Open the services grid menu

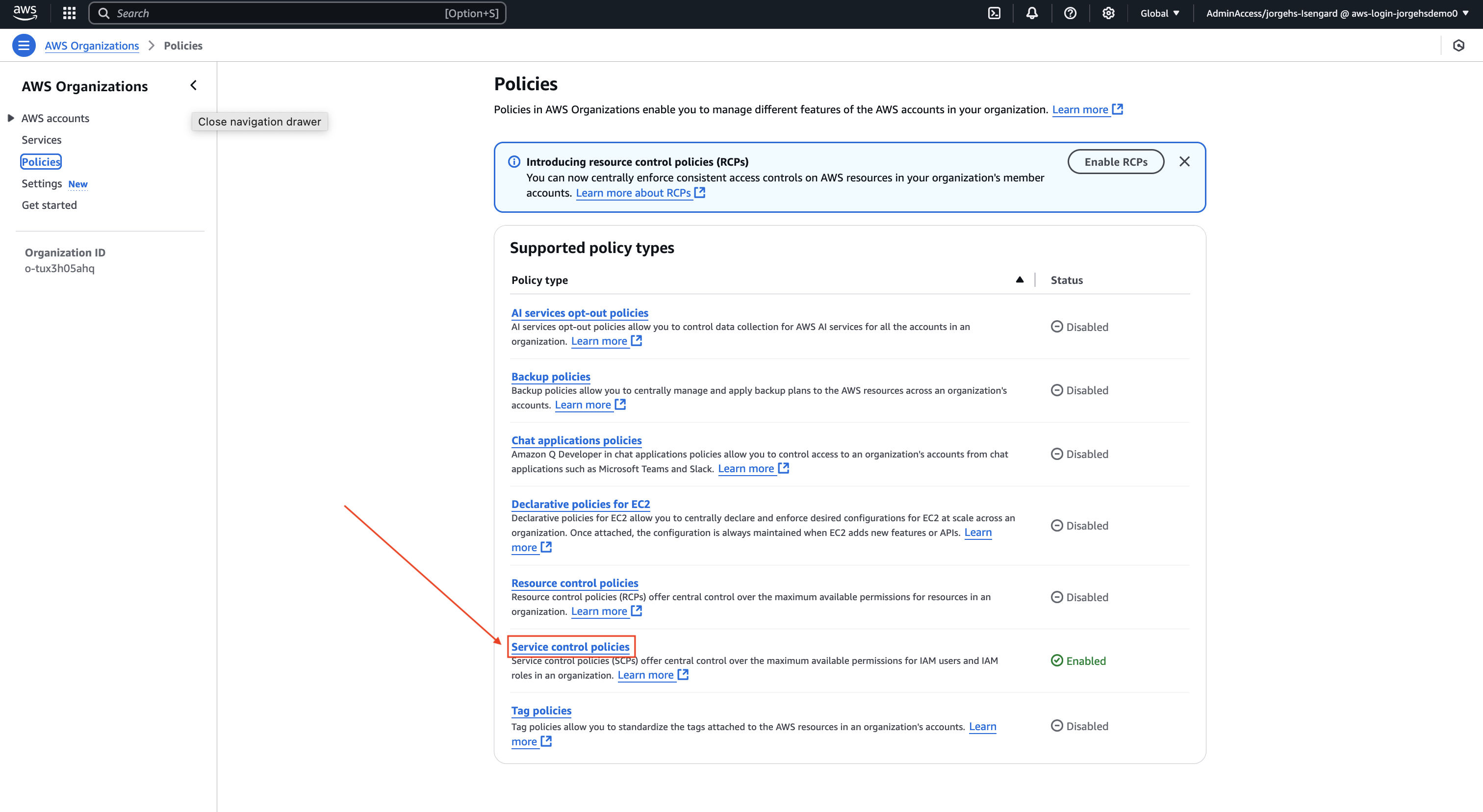(69, 13)
